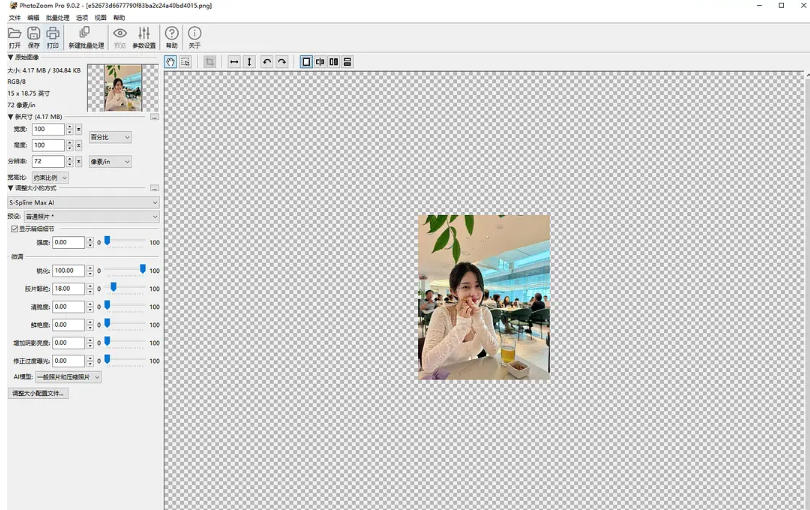Expand the AI模型 model dropdown
The image size is (810, 510).
[68, 377]
